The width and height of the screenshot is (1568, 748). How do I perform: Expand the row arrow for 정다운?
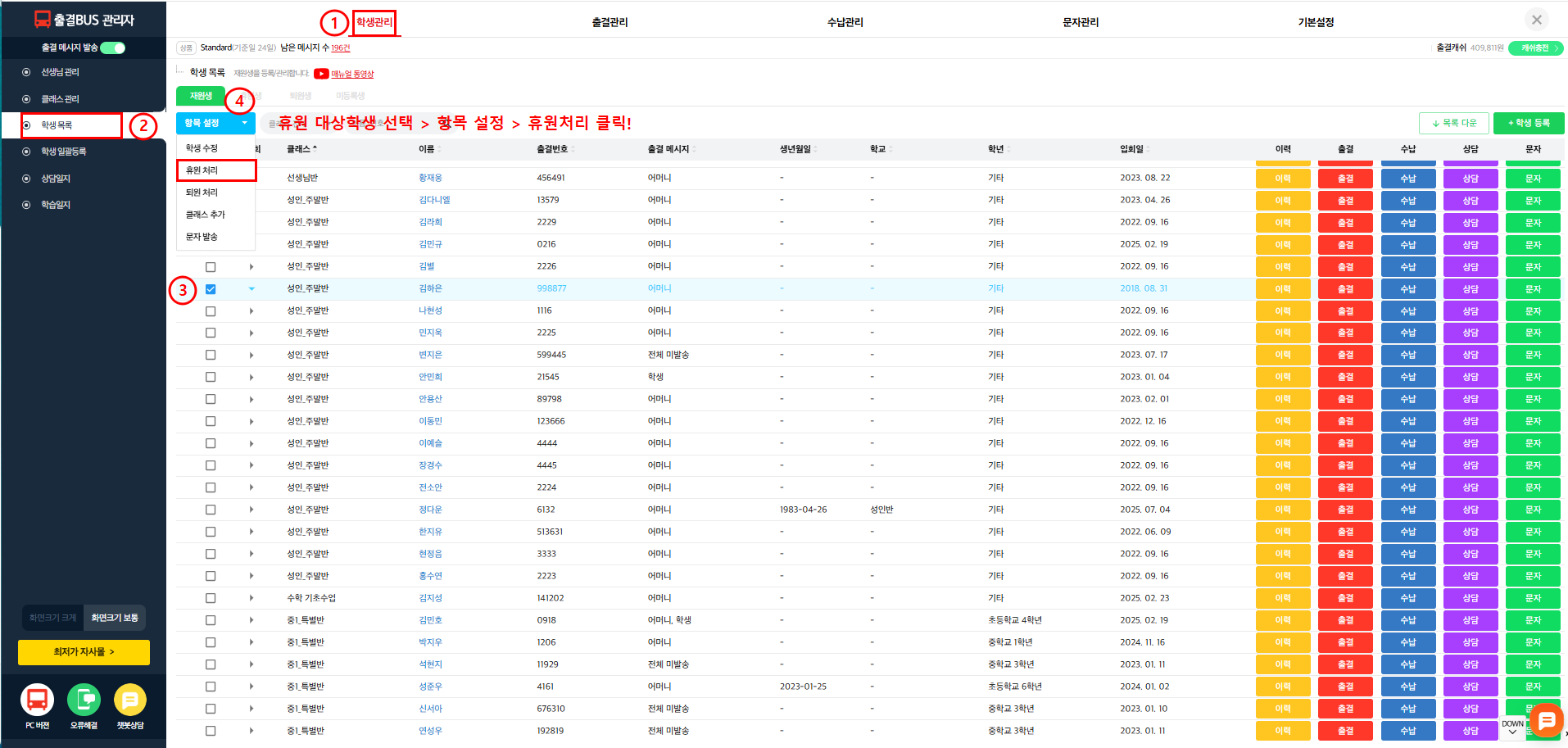point(252,510)
